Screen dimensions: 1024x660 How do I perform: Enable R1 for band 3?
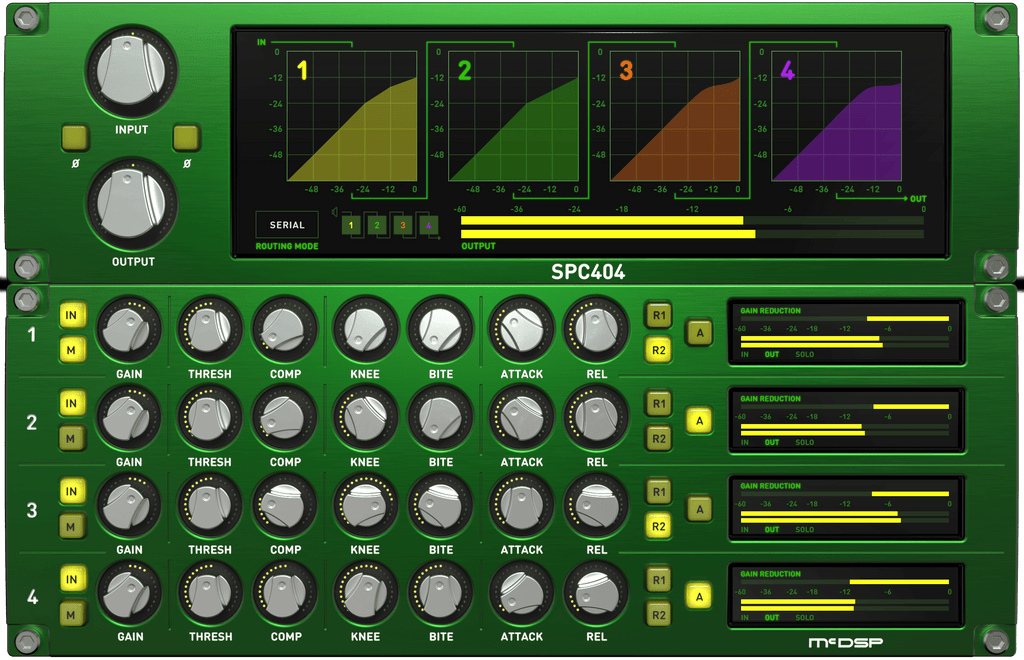(x=658, y=492)
